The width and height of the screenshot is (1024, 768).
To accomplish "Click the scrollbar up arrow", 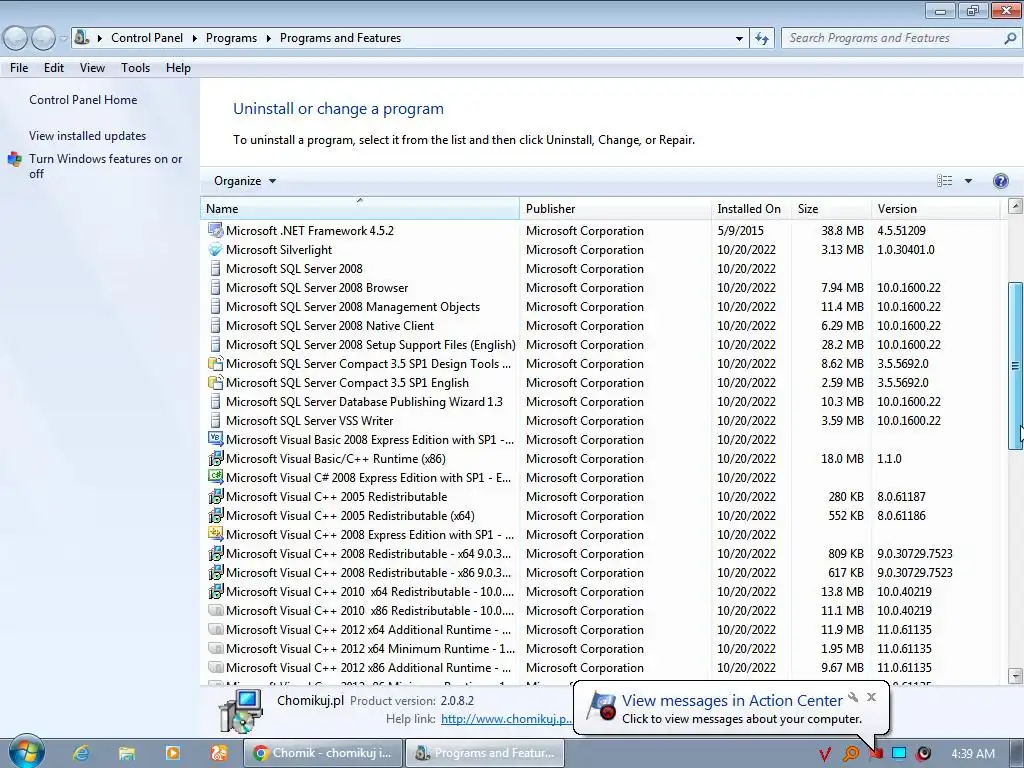I will (1015, 206).
